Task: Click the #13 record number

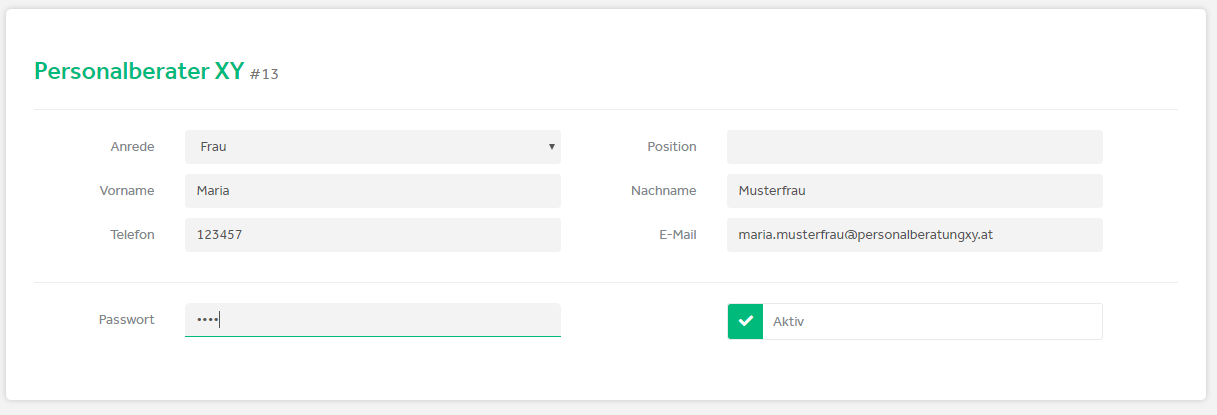Action: point(264,75)
